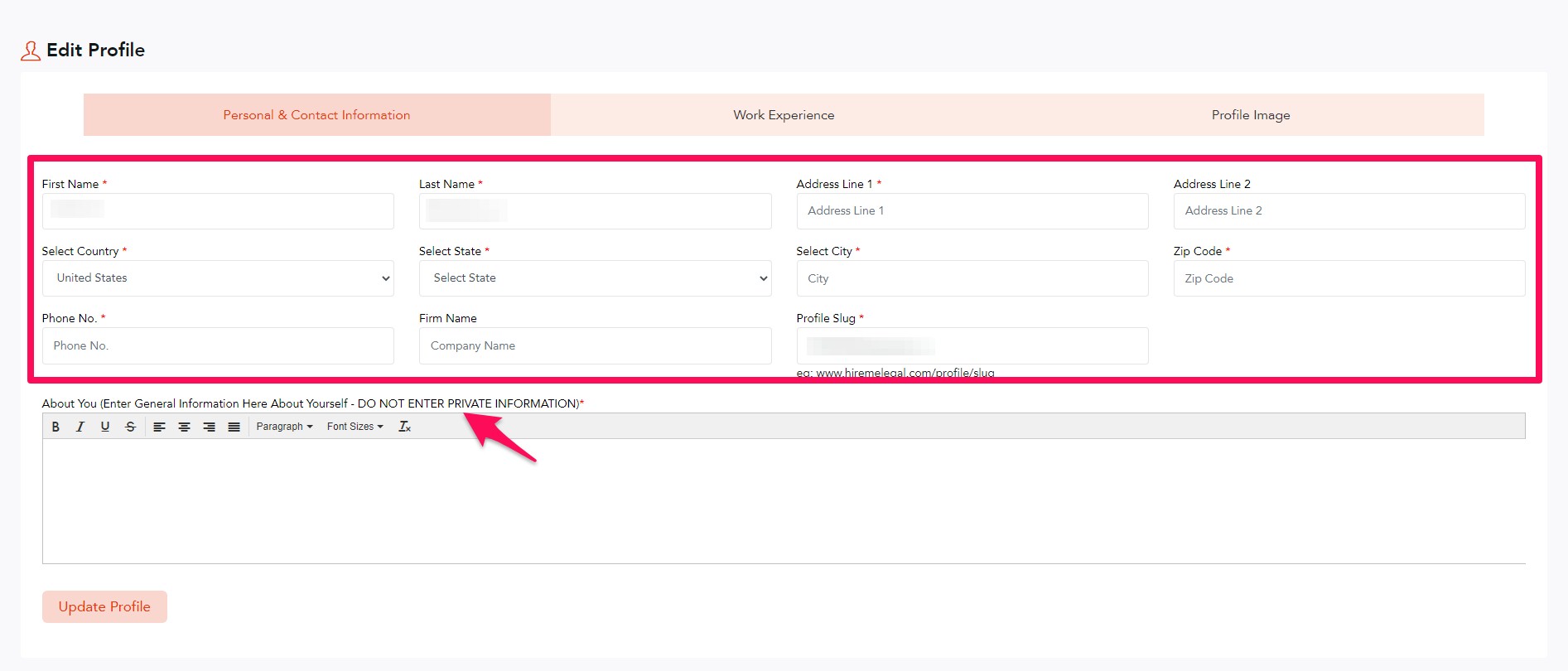Image resolution: width=1568 pixels, height=671 pixels.
Task: Click into the Address Line 1 field
Action: (972, 211)
